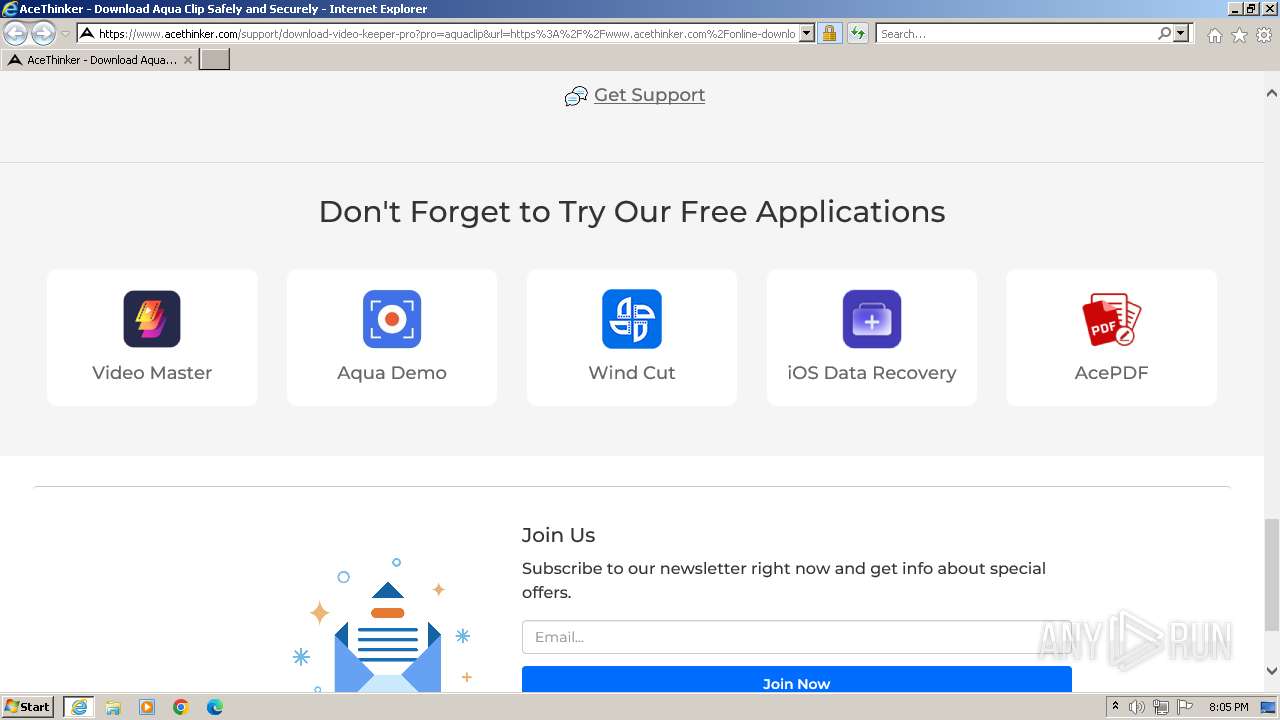Open the recent pages dropdown arrow
The image size is (1280, 720).
65,34
